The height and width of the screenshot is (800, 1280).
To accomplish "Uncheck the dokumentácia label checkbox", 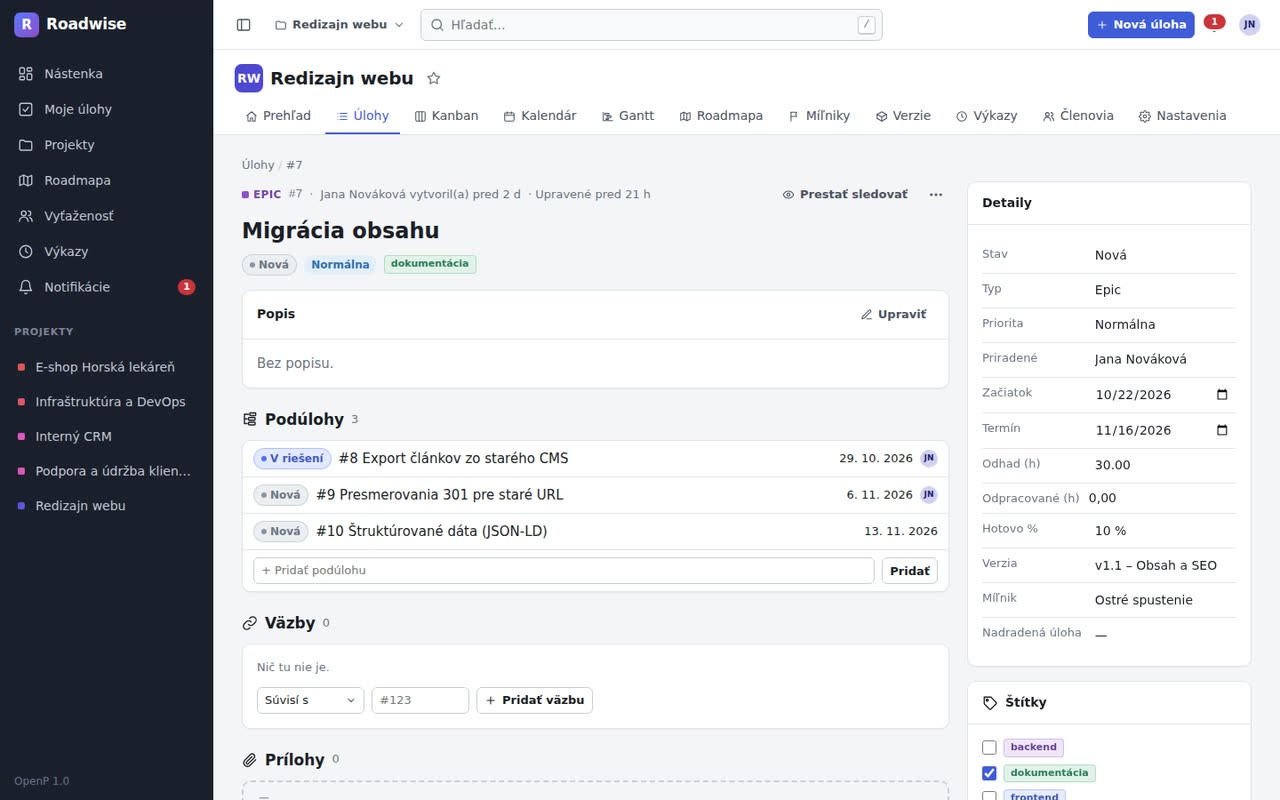I will click(x=989, y=773).
